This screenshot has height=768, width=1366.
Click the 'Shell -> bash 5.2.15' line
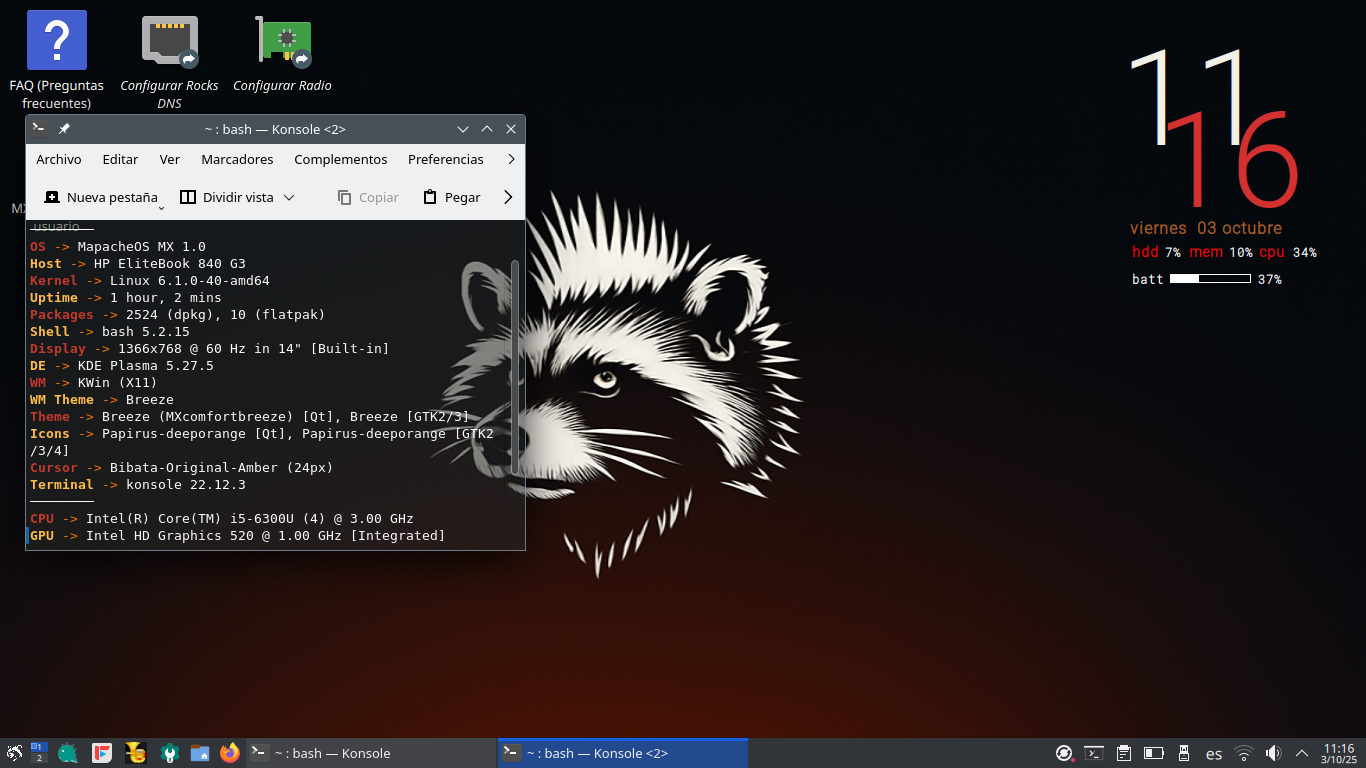click(x=110, y=332)
